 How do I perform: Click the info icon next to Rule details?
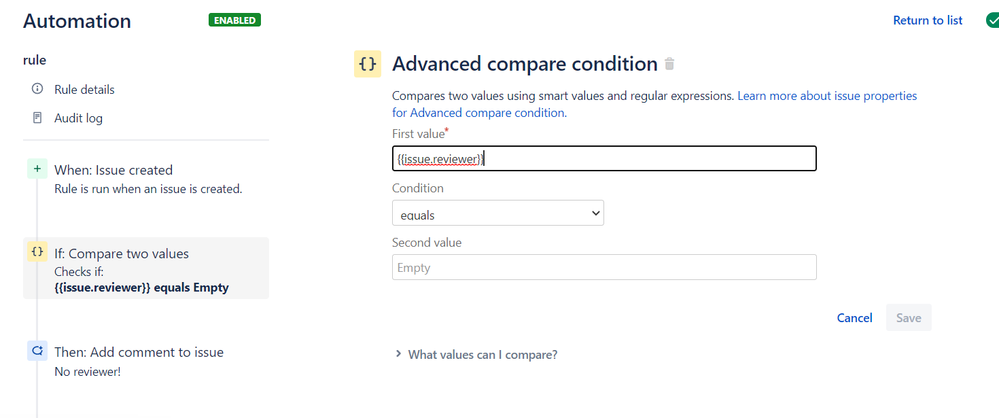37,89
